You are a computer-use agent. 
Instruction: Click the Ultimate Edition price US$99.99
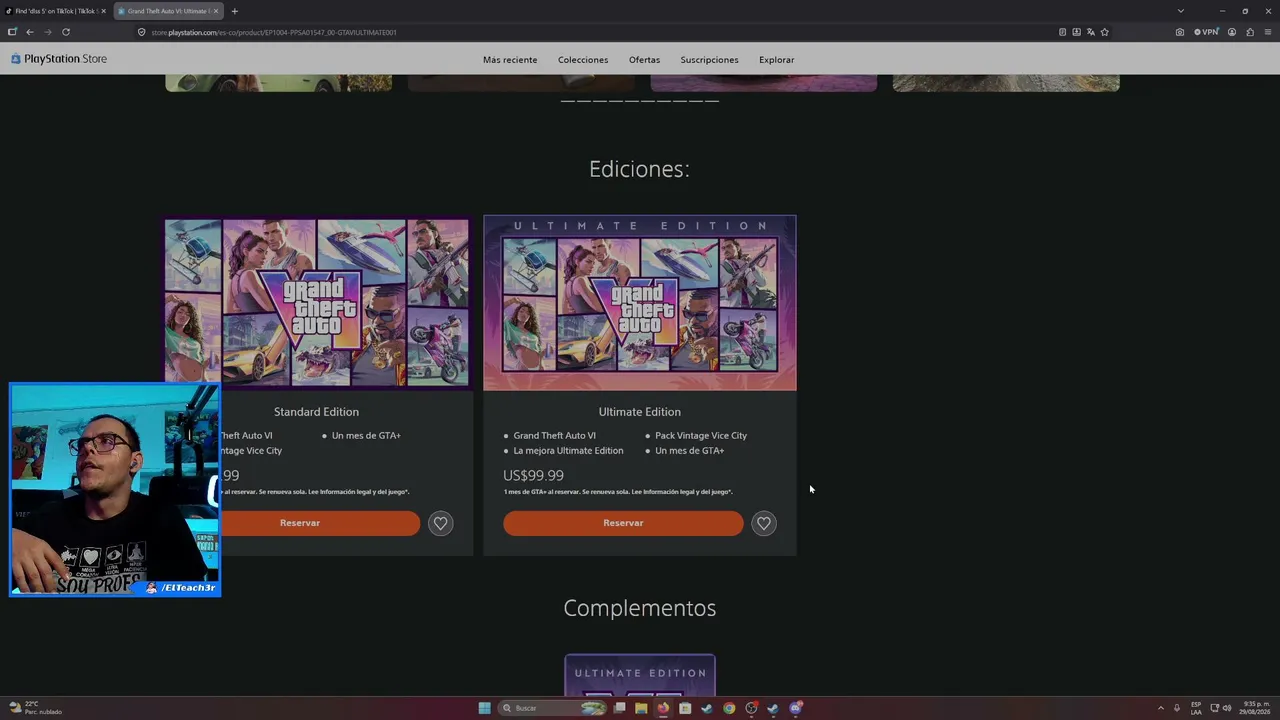[x=533, y=476]
